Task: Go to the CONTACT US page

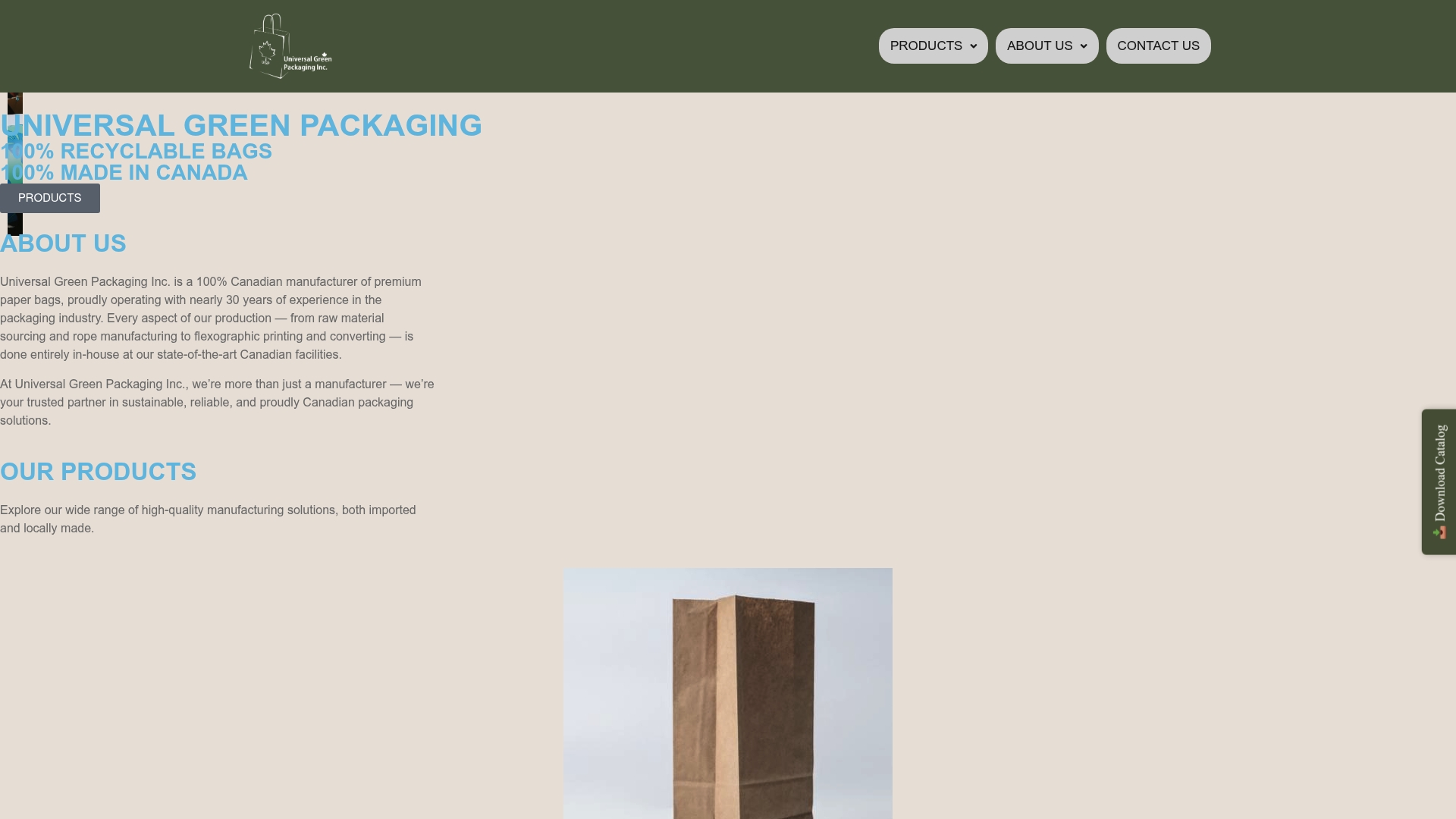Action: pos(1158,46)
